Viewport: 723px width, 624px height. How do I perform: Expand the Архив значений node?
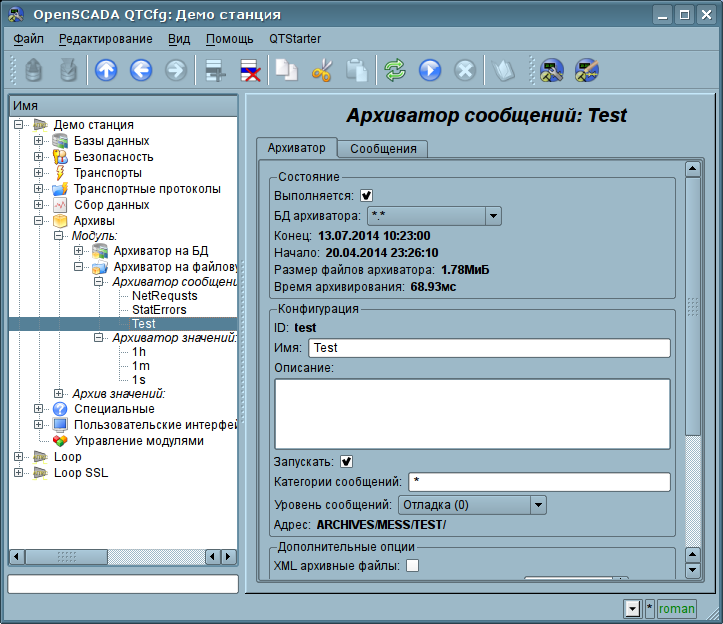click(58, 393)
